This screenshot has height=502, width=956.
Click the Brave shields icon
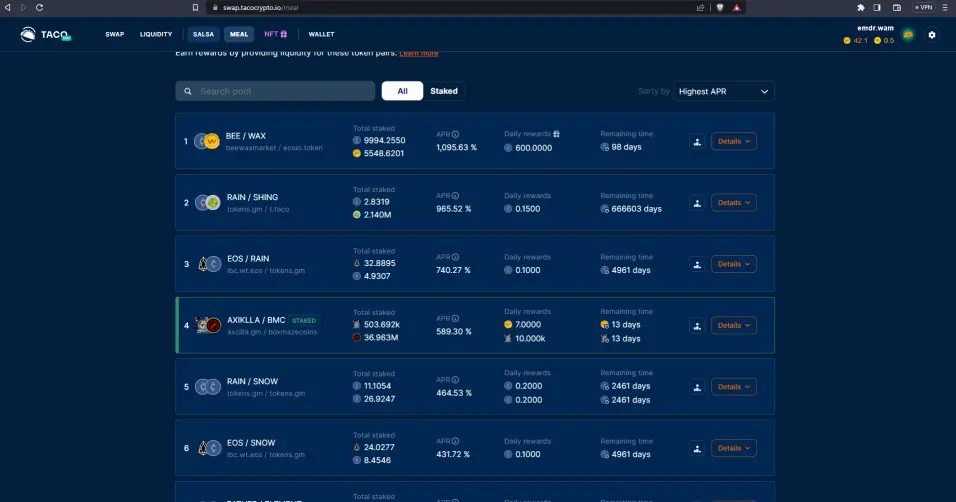(720, 7)
